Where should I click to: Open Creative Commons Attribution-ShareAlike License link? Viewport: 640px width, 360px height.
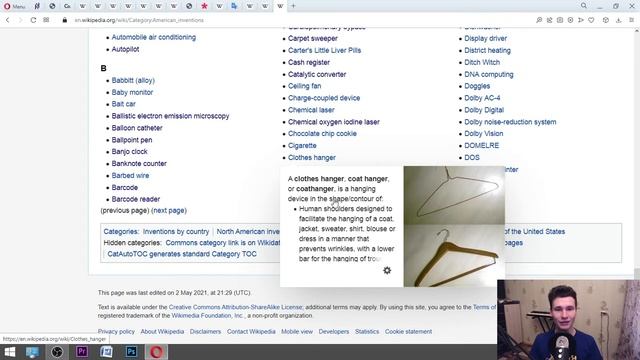[x=236, y=307]
